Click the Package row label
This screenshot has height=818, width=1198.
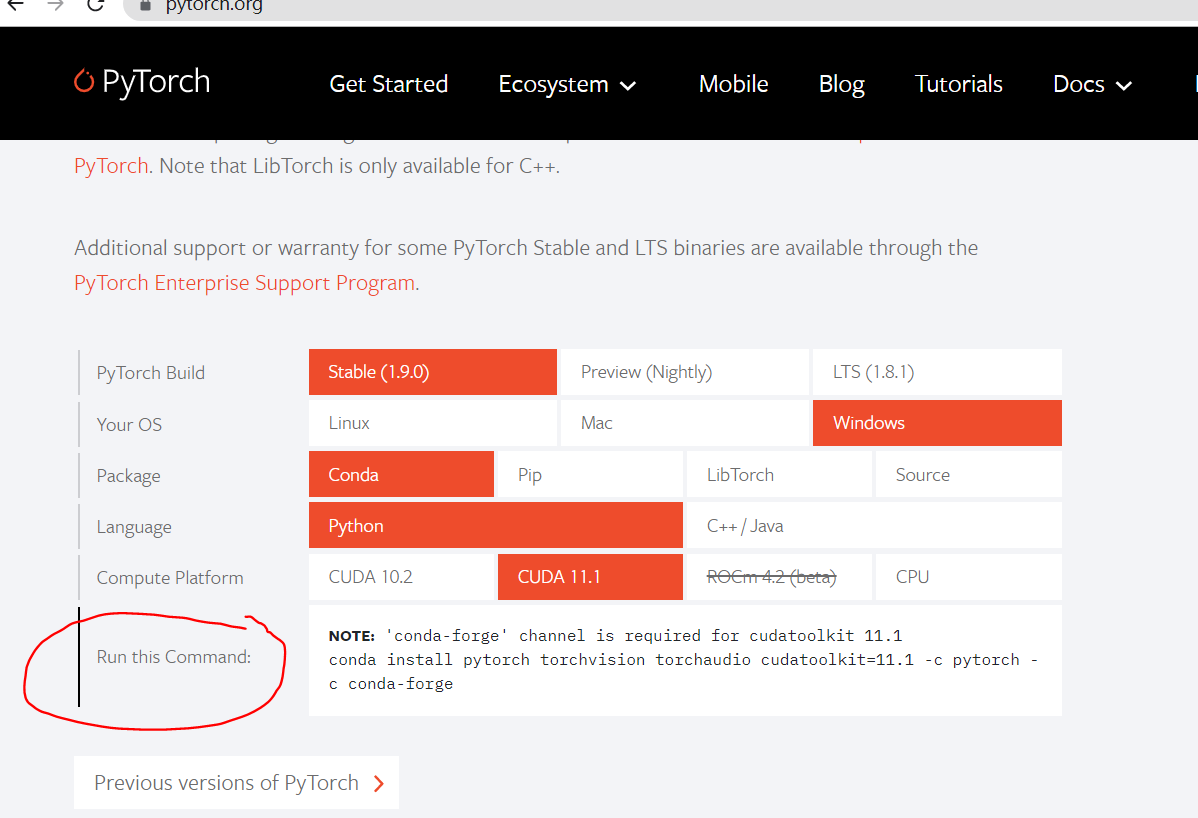pos(128,476)
